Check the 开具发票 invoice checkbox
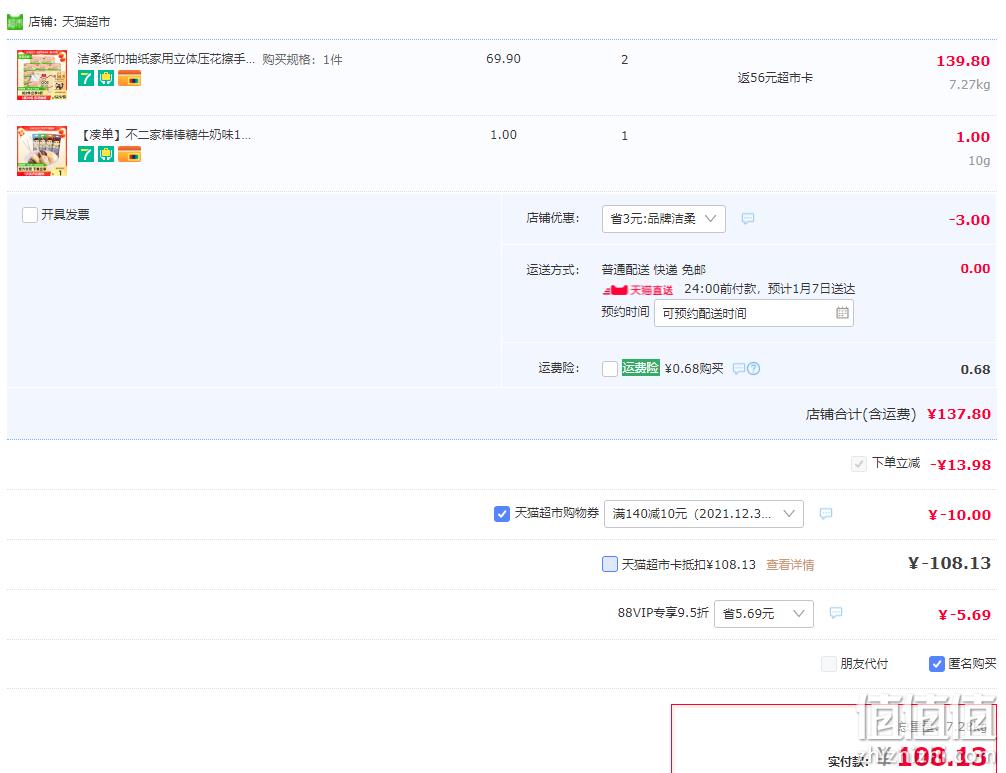 point(30,214)
